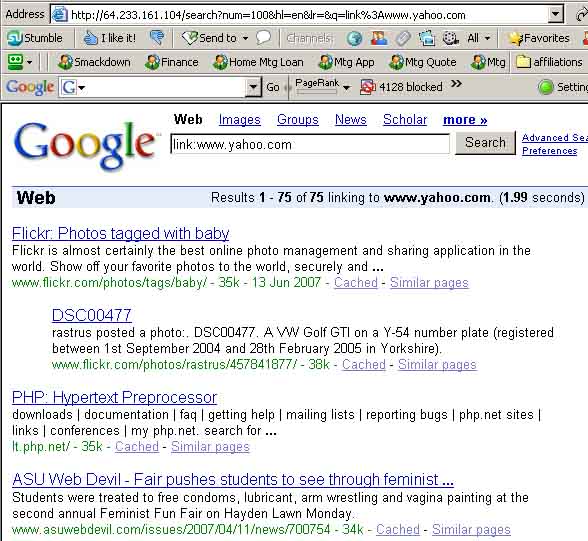The image size is (588, 541).
Task: Open the Google toolbar G search type dropdown
Action: pos(73,87)
